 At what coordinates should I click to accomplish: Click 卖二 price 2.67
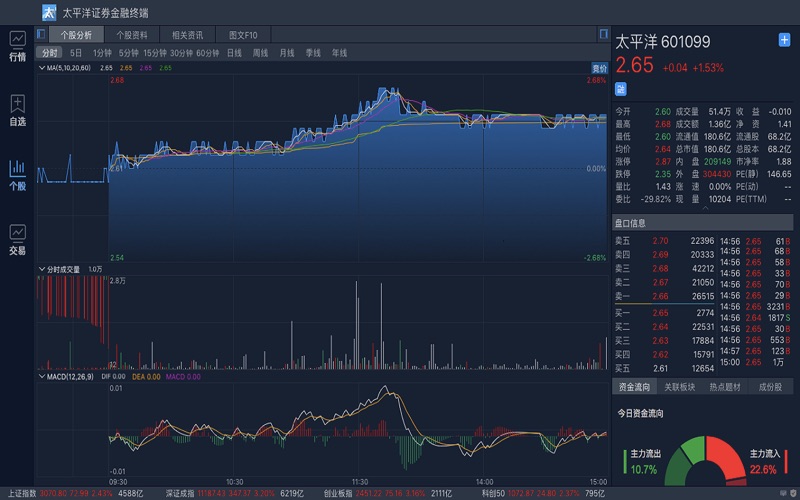660,282
